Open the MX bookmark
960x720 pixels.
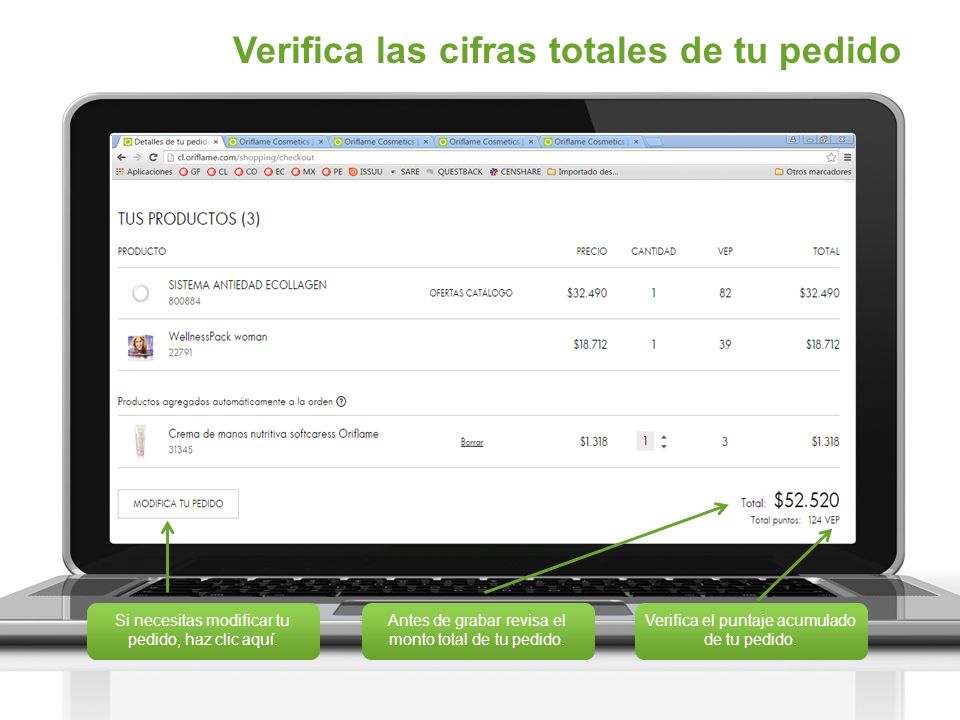pyautogui.click(x=304, y=172)
